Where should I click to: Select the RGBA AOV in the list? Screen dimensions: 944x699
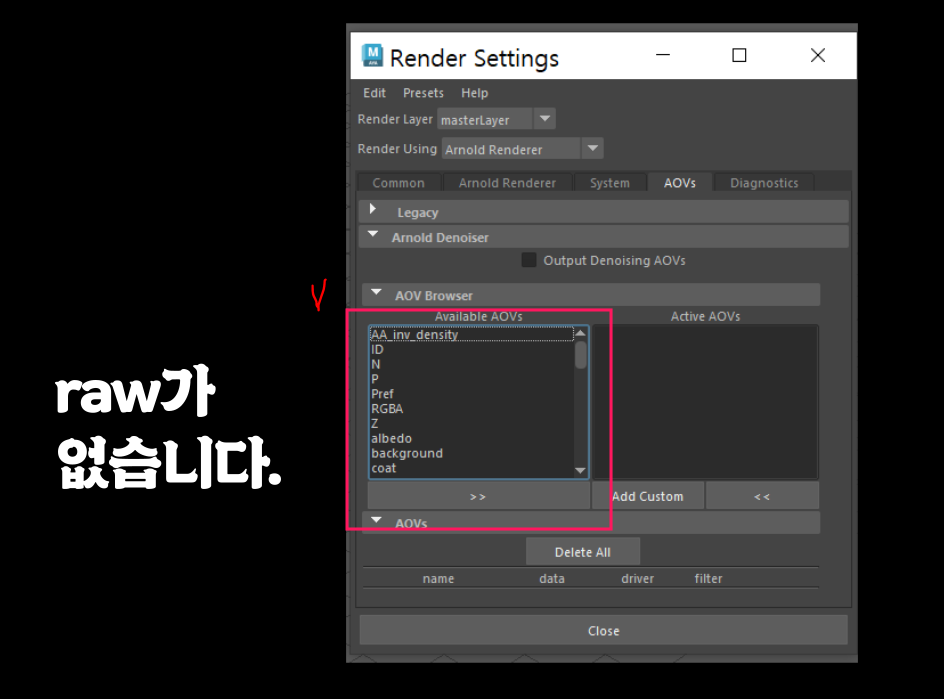pos(471,409)
